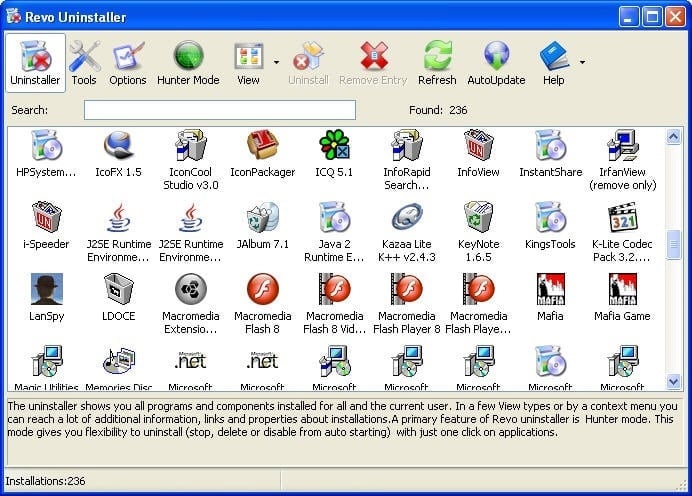Click the scrollbar up arrow
Image resolution: width=692 pixels, height=496 pixels.
pos(673,137)
